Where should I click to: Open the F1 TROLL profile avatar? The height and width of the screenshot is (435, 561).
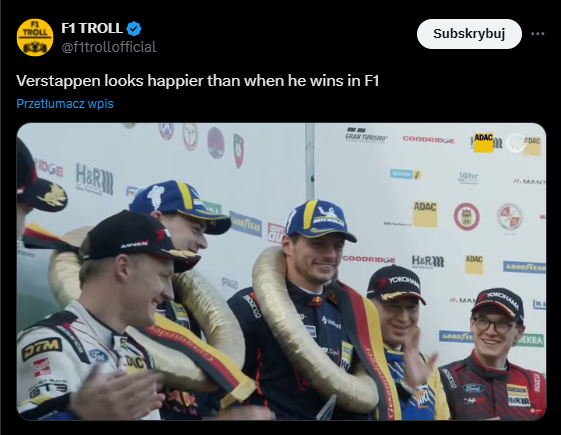tap(35, 37)
